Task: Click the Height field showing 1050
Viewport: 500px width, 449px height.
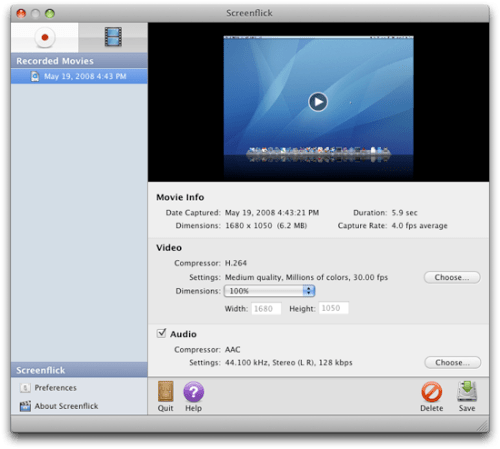Action: click(334, 308)
